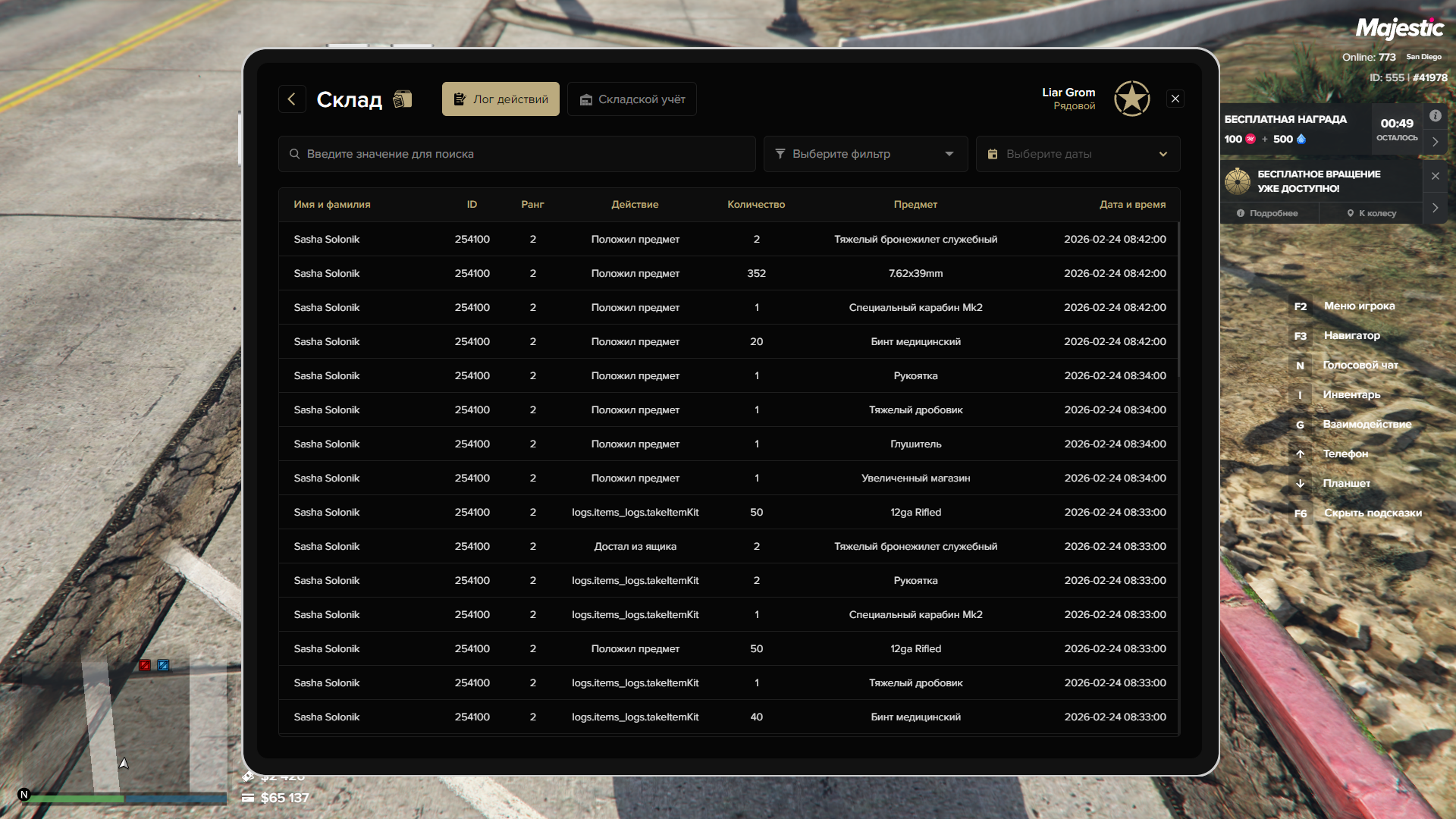
Task: Click the star faction emblem icon
Action: 1131,99
